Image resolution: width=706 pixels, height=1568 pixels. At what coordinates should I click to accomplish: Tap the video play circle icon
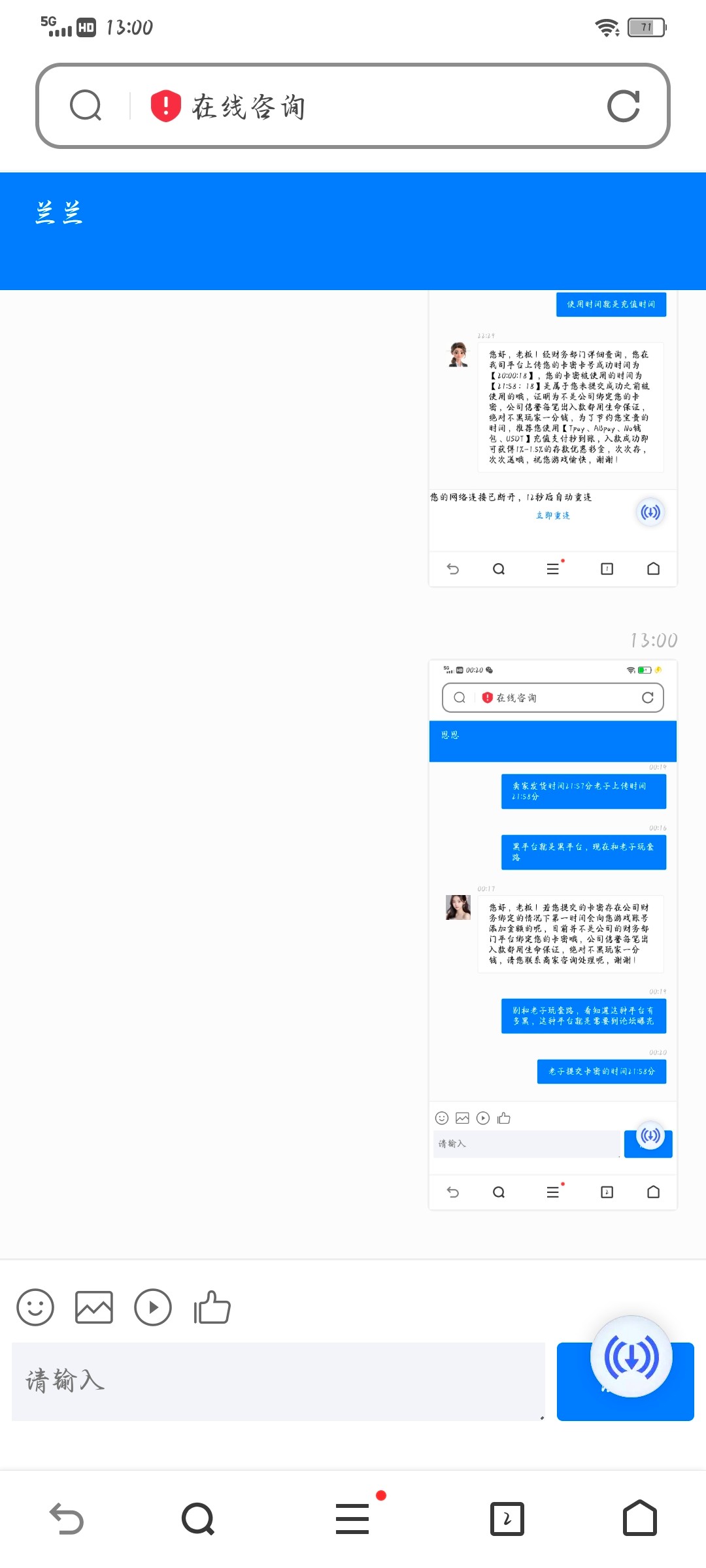[x=153, y=1307]
